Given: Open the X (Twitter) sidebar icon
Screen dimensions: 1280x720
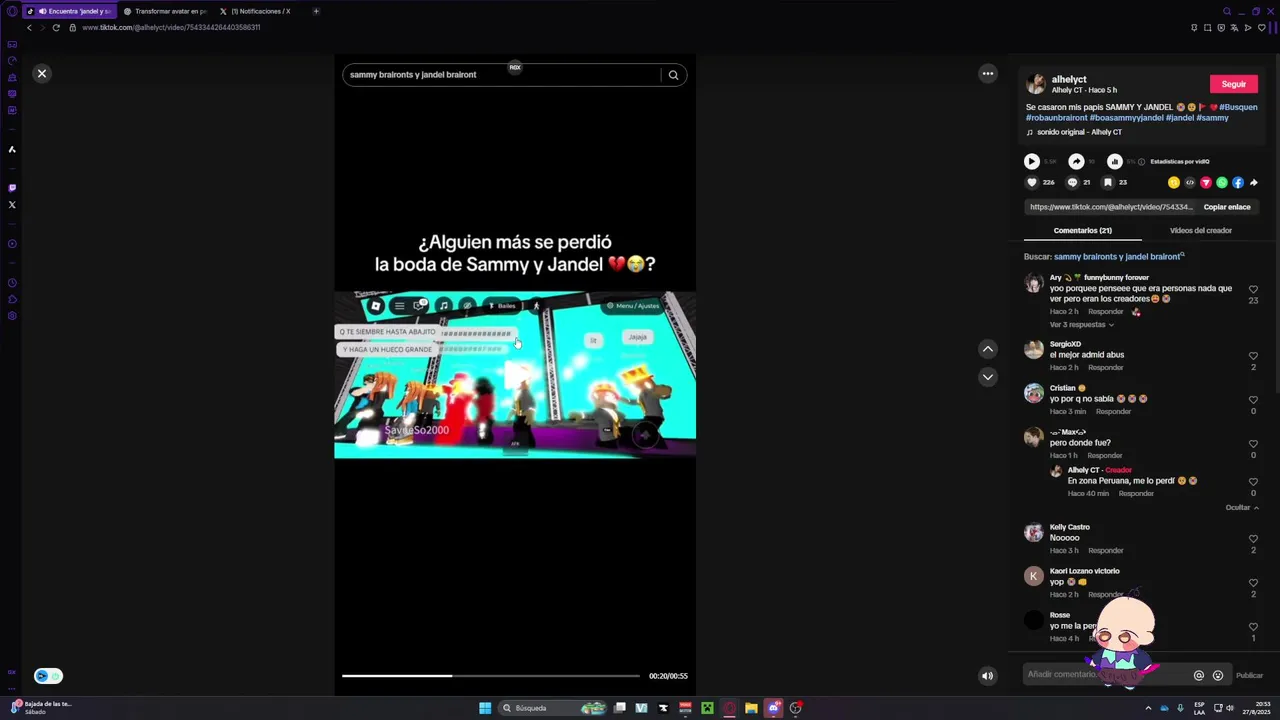Looking at the screenshot, I should tap(12, 205).
